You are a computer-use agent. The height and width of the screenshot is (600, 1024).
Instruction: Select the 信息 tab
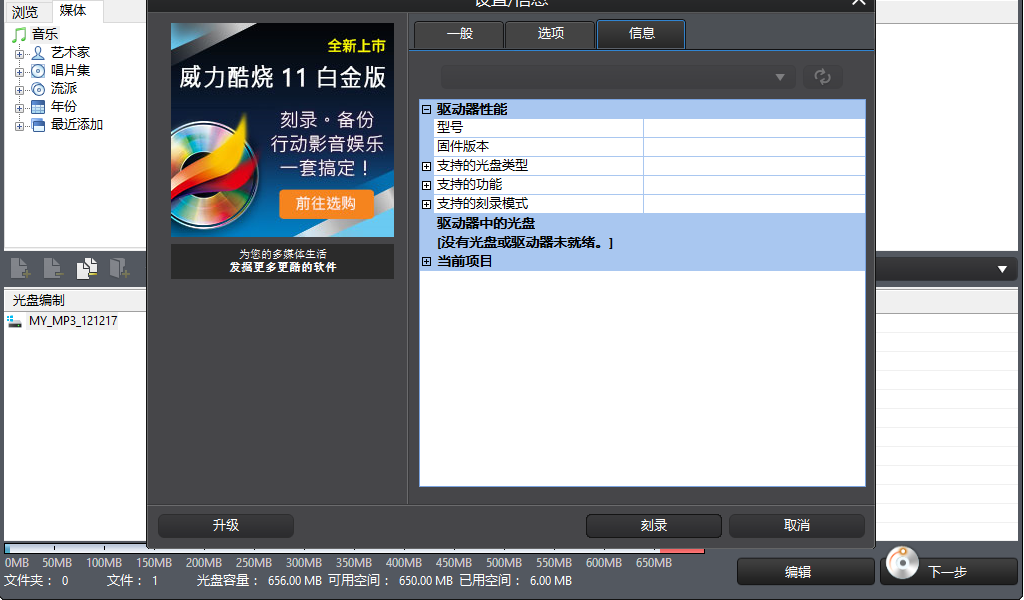(641, 34)
